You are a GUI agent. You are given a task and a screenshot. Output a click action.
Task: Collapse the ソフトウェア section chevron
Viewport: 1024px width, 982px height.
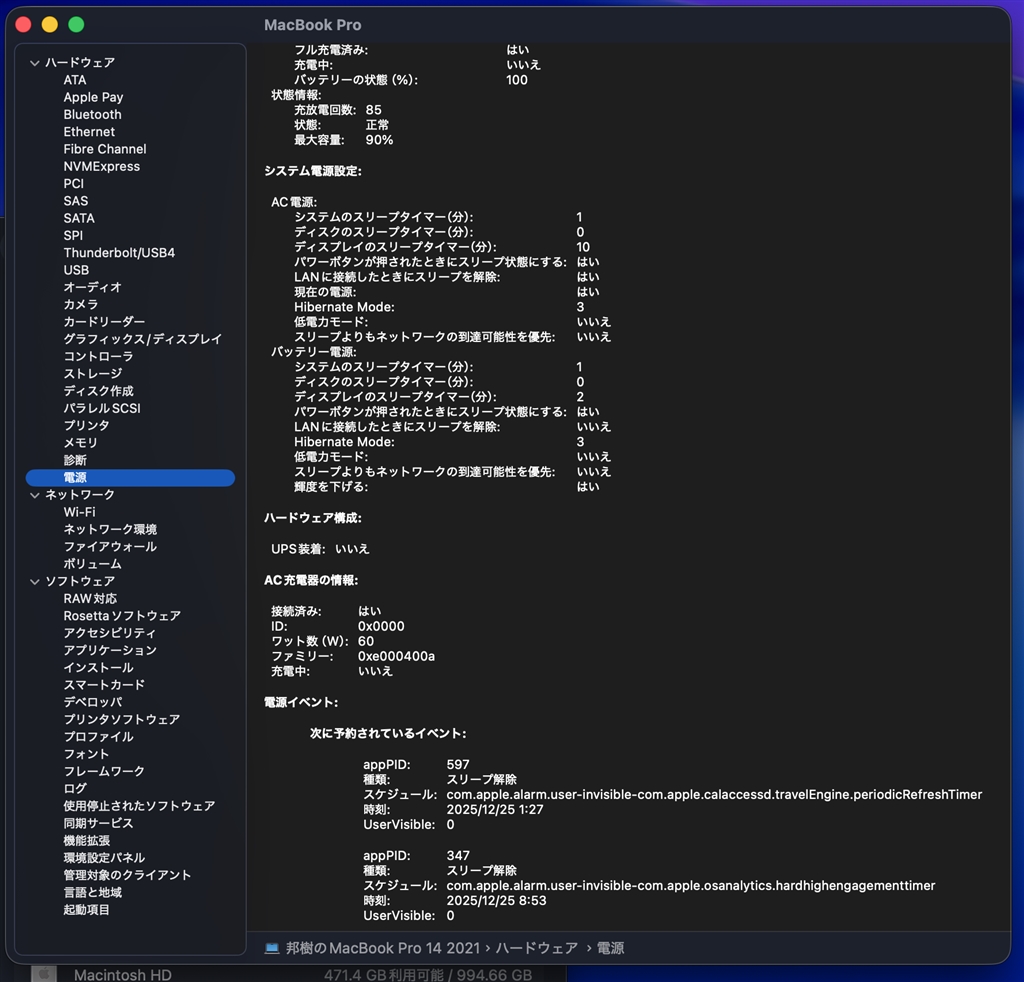35,581
